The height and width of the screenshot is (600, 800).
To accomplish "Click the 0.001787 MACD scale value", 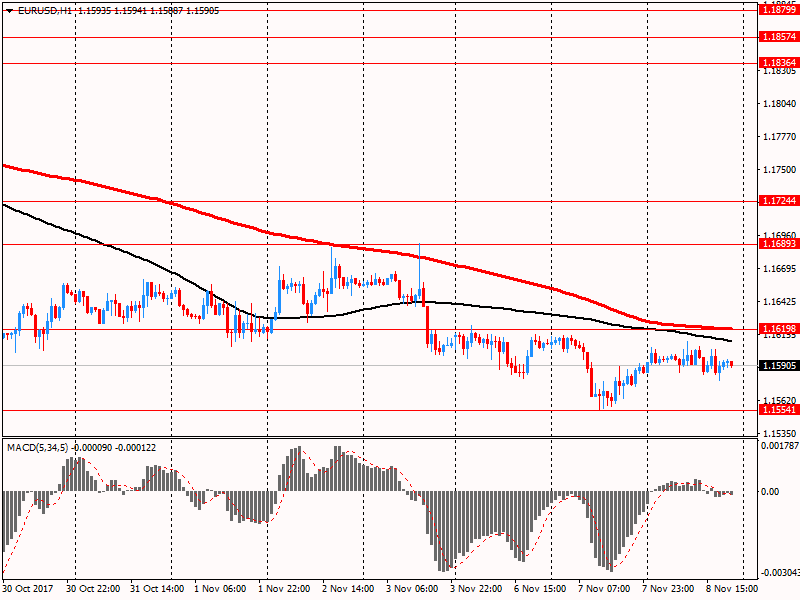I will pyautogui.click(x=780, y=445).
